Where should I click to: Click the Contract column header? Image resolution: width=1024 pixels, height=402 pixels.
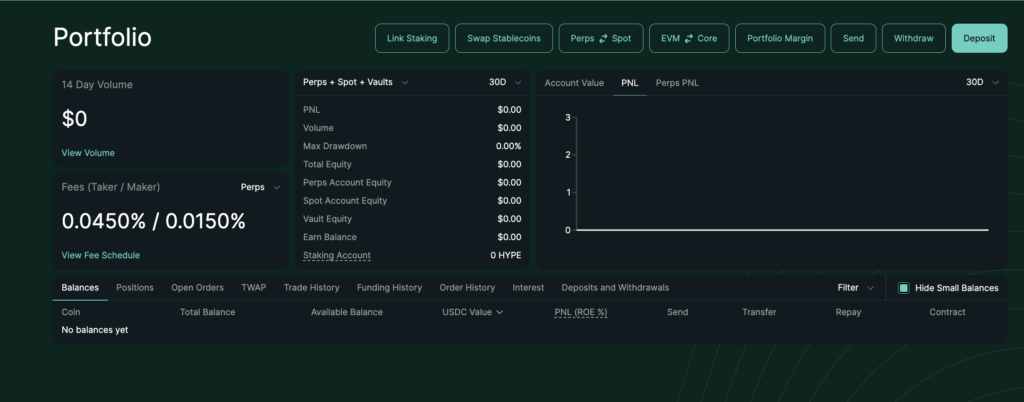point(948,312)
